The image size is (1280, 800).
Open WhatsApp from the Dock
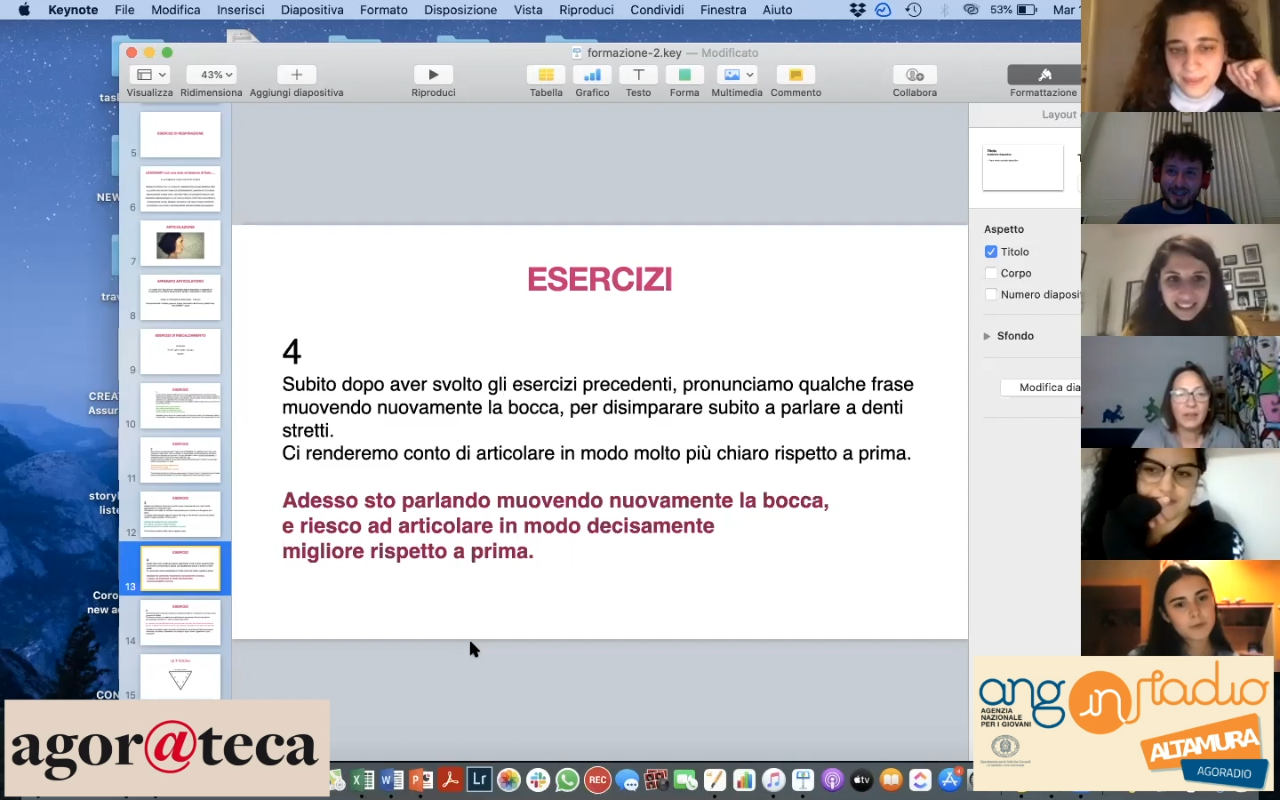point(567,780)
